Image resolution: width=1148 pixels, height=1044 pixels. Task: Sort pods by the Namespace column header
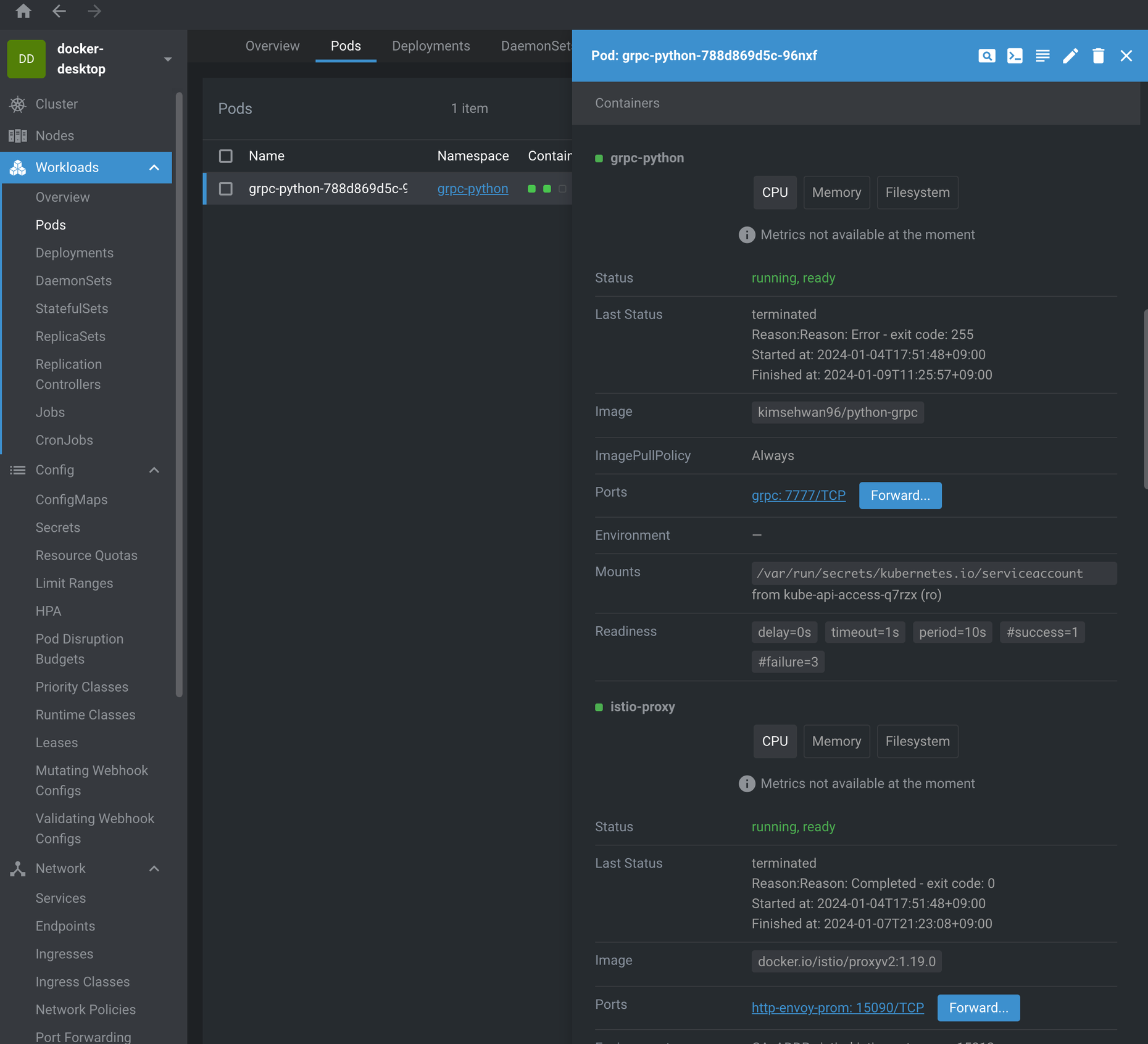click(473, 156)
